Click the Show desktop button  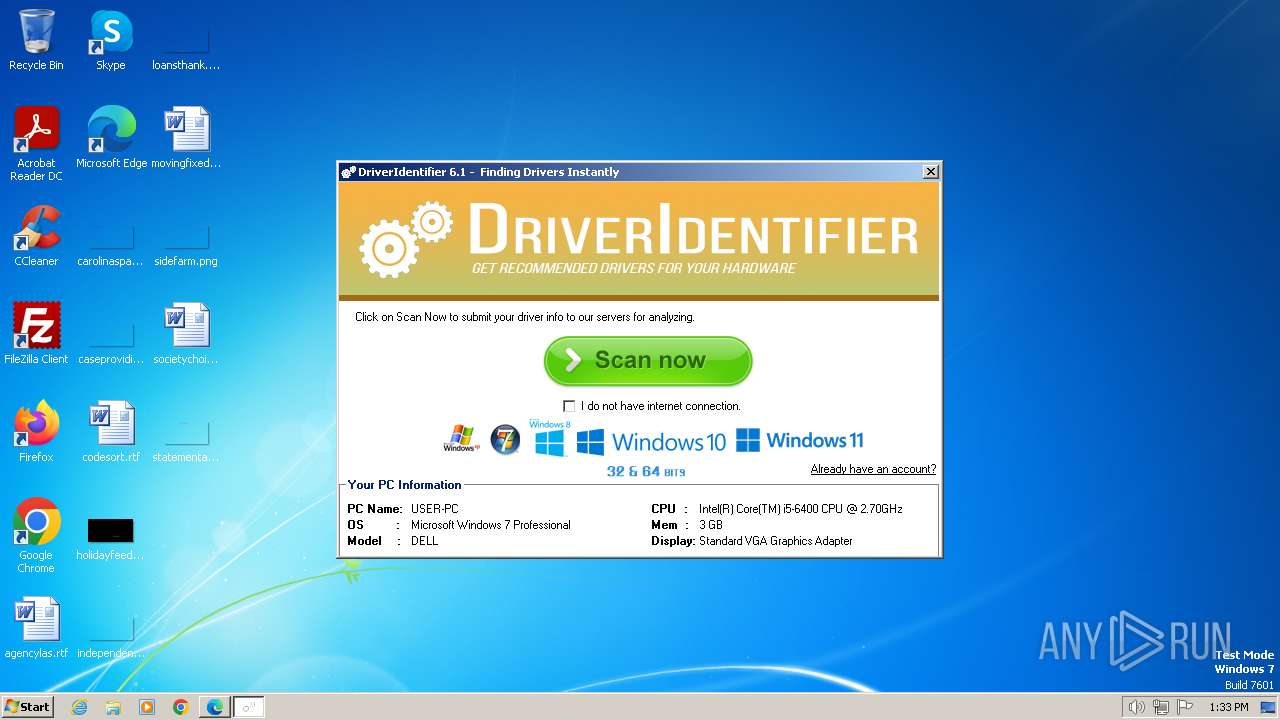pos(1270,707)
